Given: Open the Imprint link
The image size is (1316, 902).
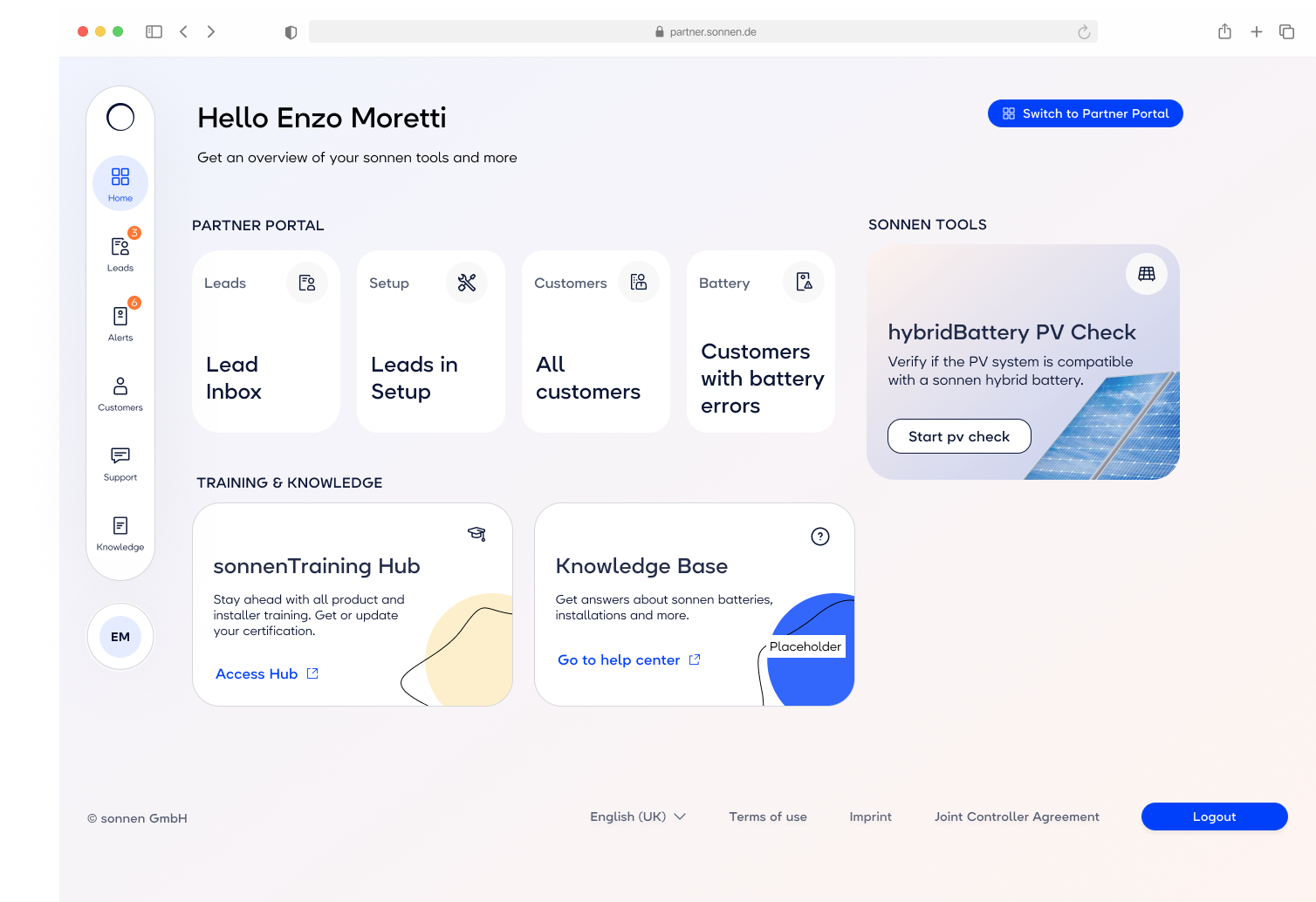Looking at the screenshot, I should coord(871,817).
